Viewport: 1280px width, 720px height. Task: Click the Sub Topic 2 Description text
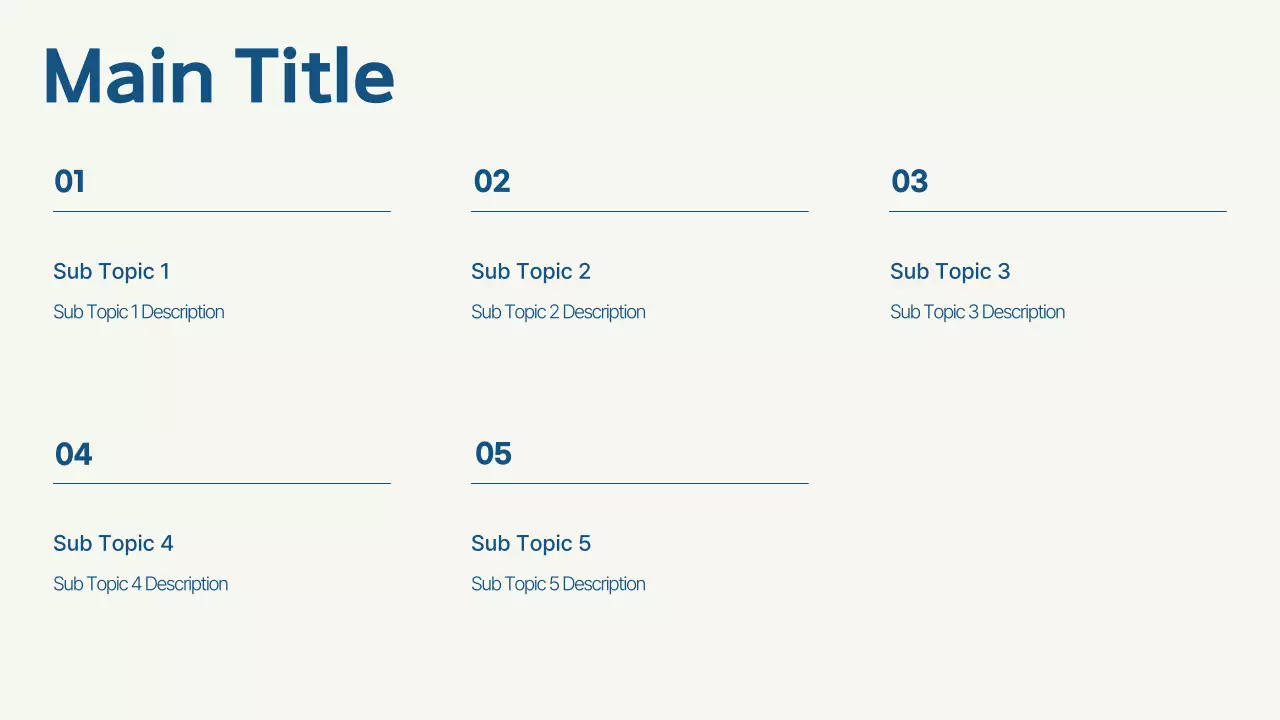click(558, 312)
